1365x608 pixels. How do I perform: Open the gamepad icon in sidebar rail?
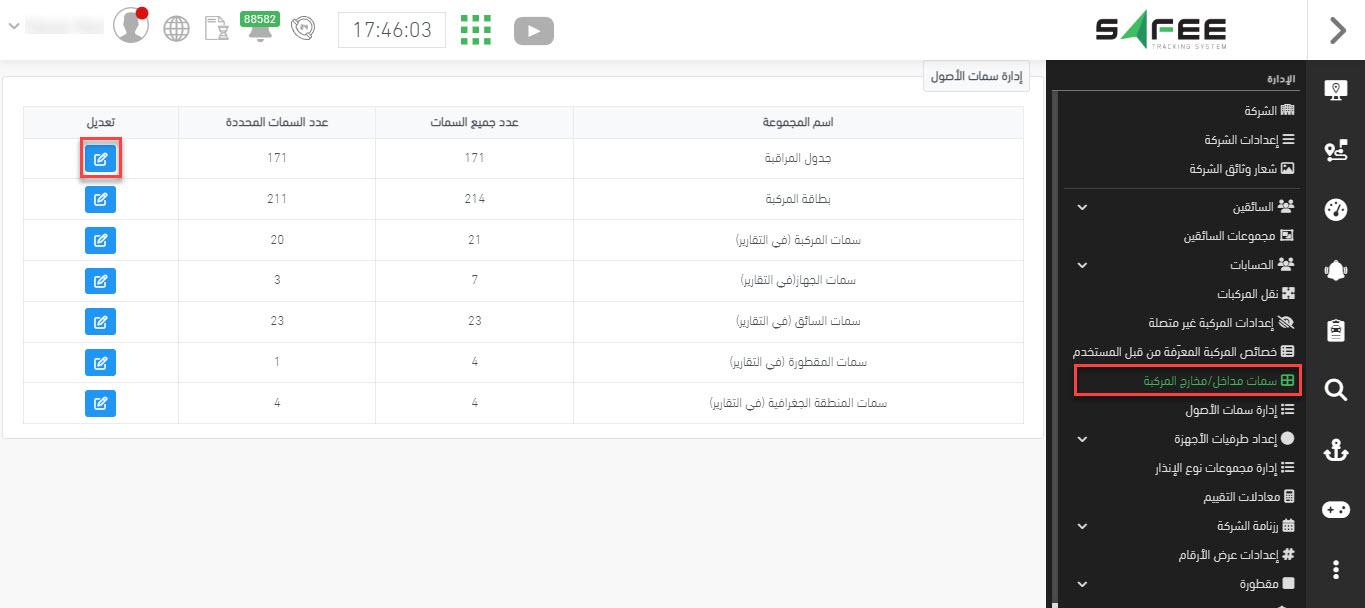(x=1336, y=510)
